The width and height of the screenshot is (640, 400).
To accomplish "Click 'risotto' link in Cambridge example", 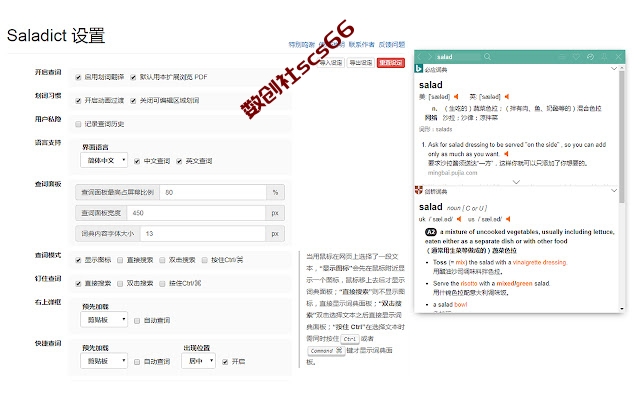I will coord(469,283).
